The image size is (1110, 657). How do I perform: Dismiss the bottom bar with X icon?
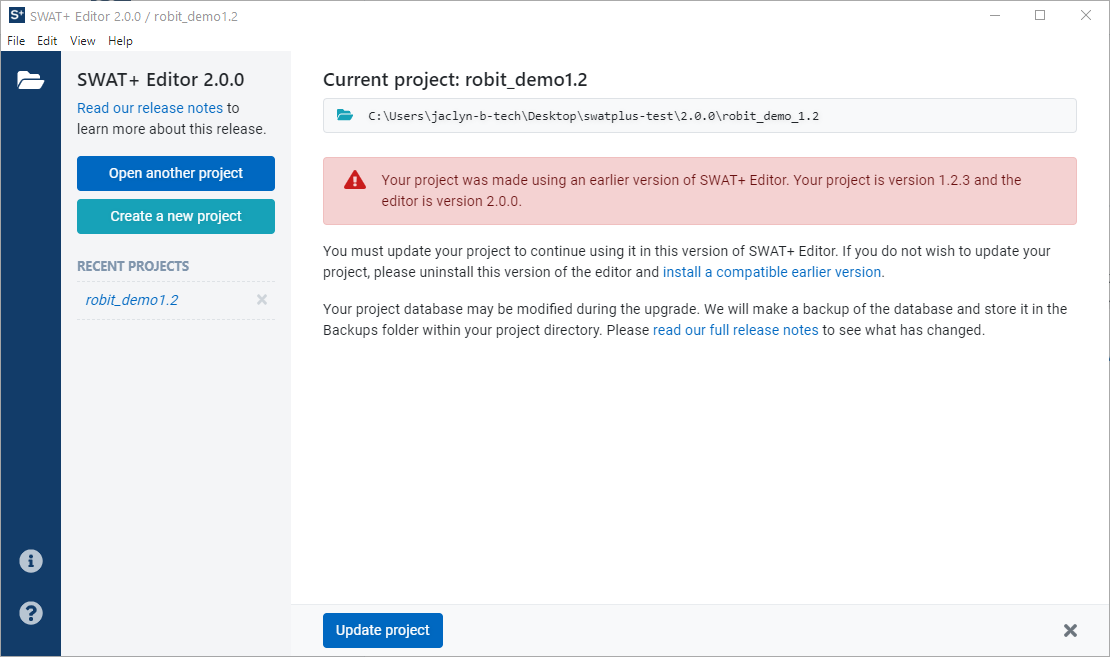click(x=1070, y=630)
